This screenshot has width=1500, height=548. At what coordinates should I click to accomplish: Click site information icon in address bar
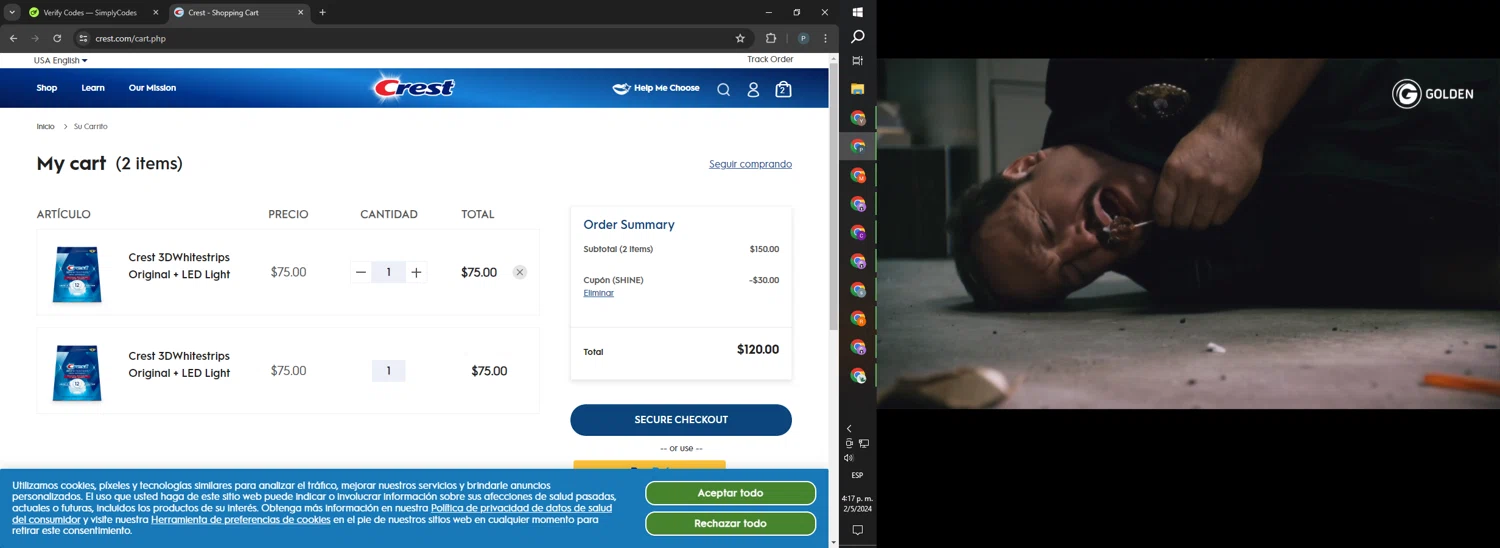coord(83,39)
